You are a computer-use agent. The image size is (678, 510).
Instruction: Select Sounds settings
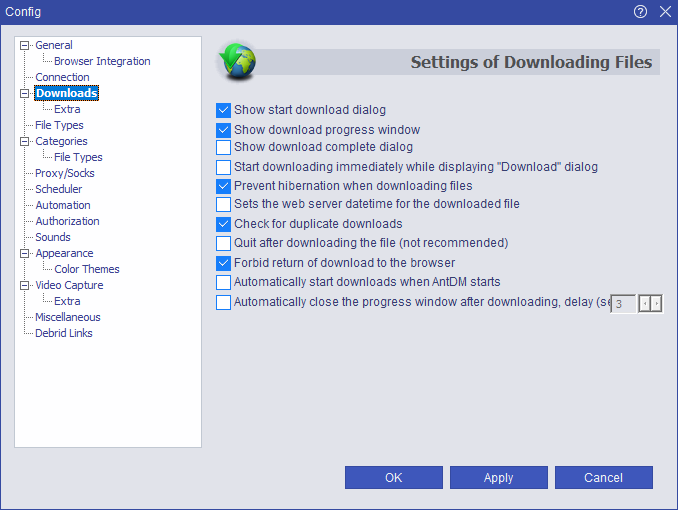click(53, 237)
